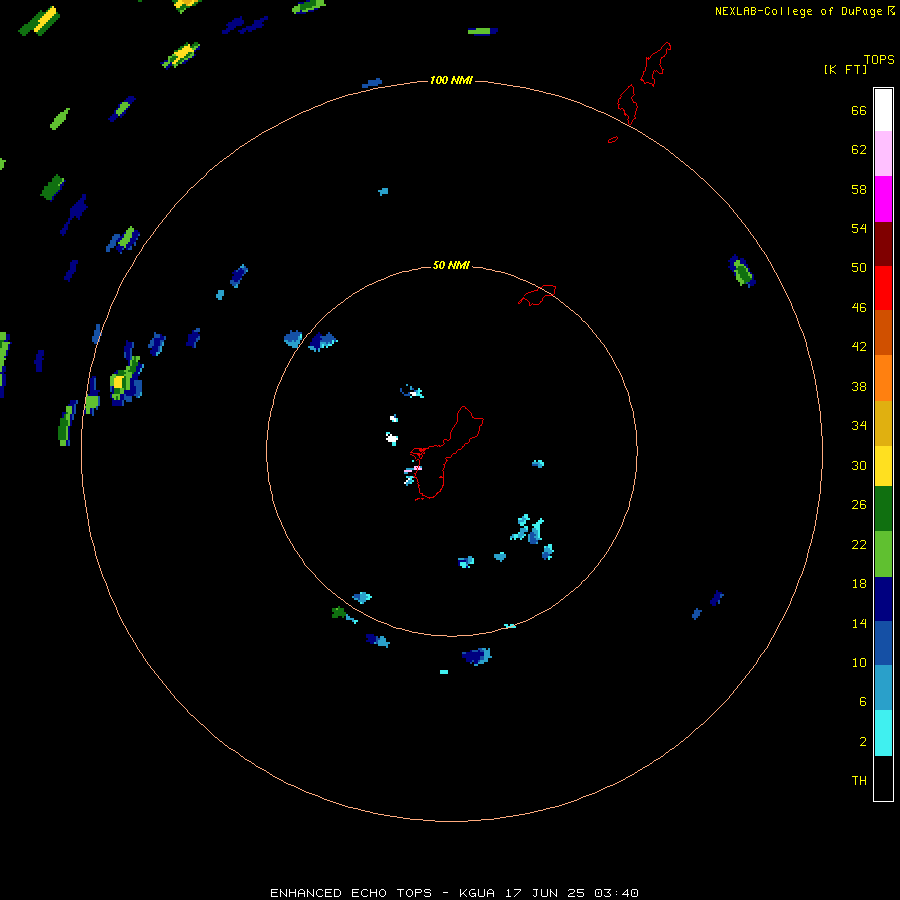Click the 100 NMI range ring label
This screenshot has height=900, width=900.
point(451,80)
